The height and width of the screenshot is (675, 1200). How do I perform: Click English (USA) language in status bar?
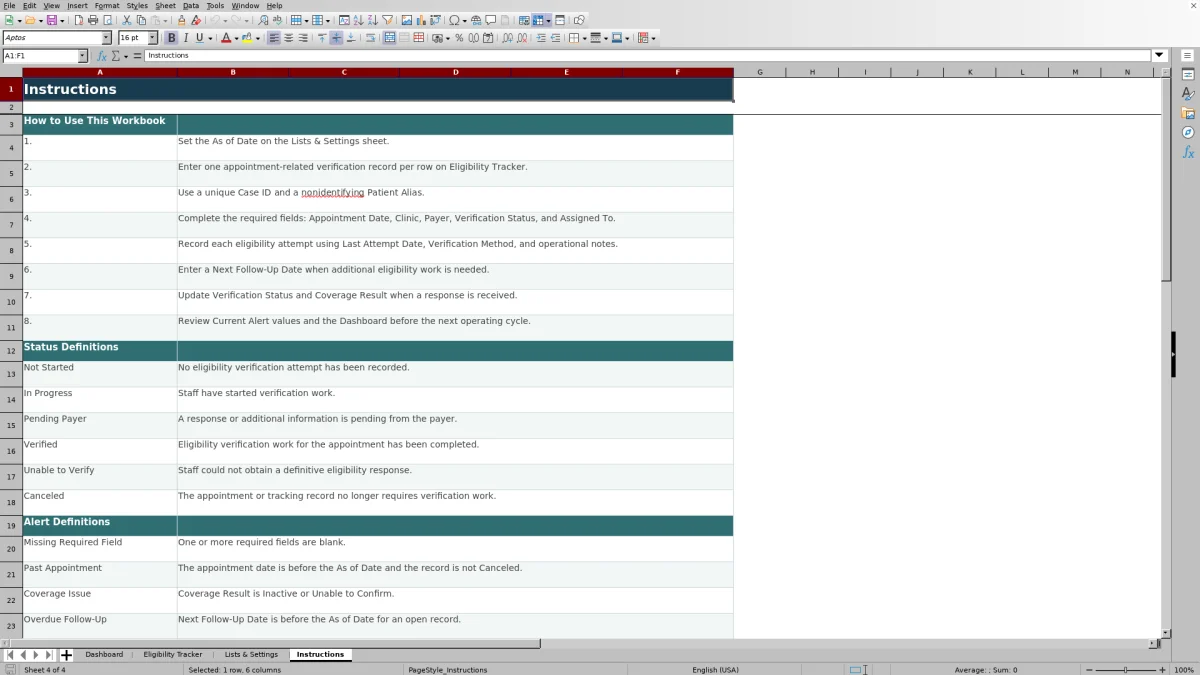coord(716,670)
